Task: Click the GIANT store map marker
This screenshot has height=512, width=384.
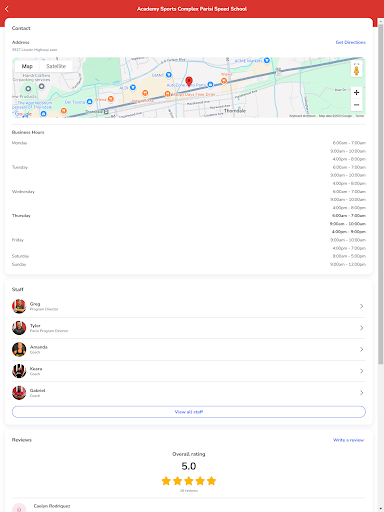Action: click(x=169, y=75)
